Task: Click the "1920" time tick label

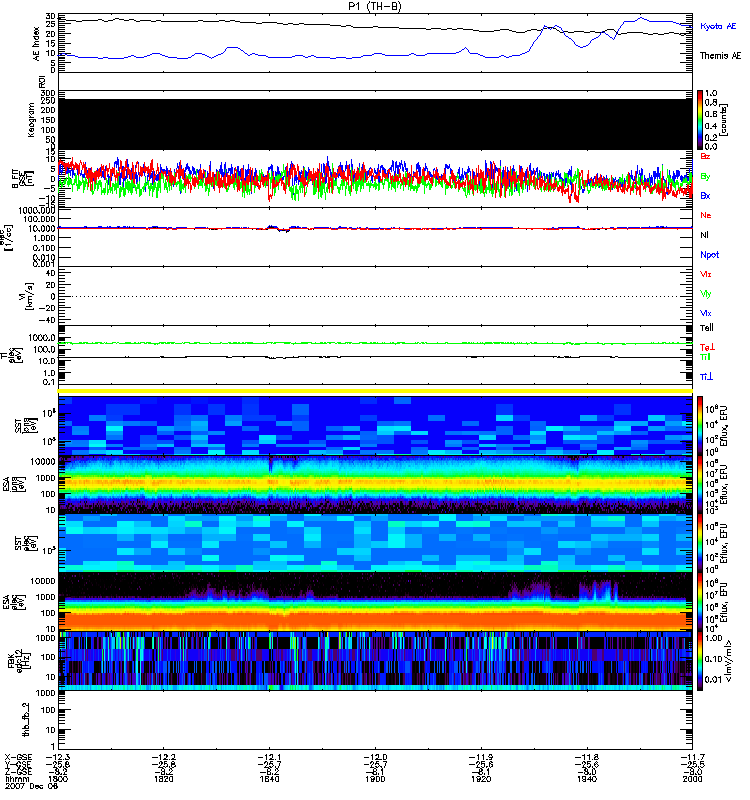Action: coord(481,779)
